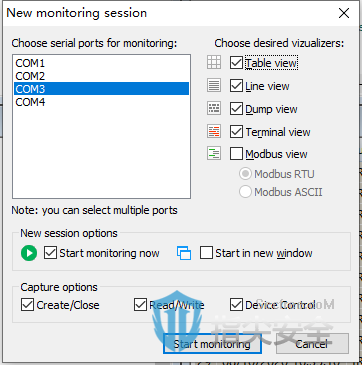Click the blue new window icon
This screenshot has height=365, width=362.
[x=184, y=253]
